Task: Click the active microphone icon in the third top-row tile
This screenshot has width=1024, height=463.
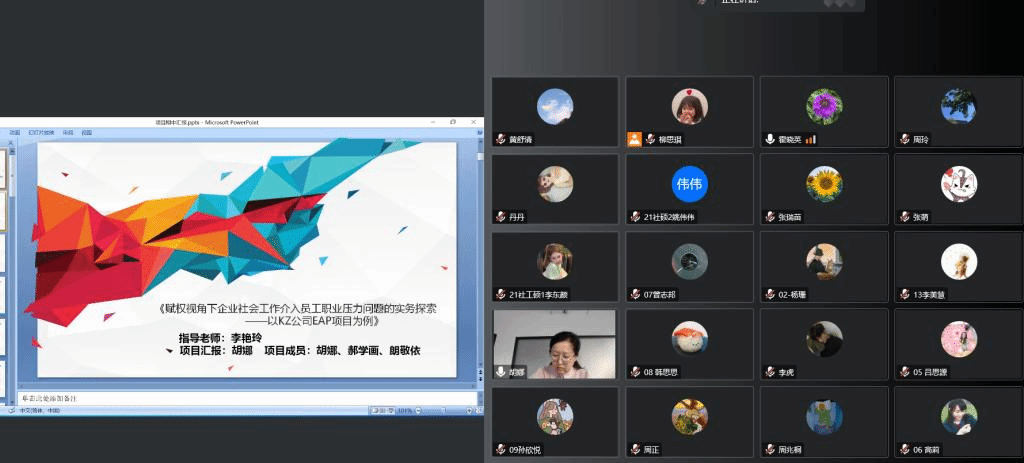Action: click(769, 140)
